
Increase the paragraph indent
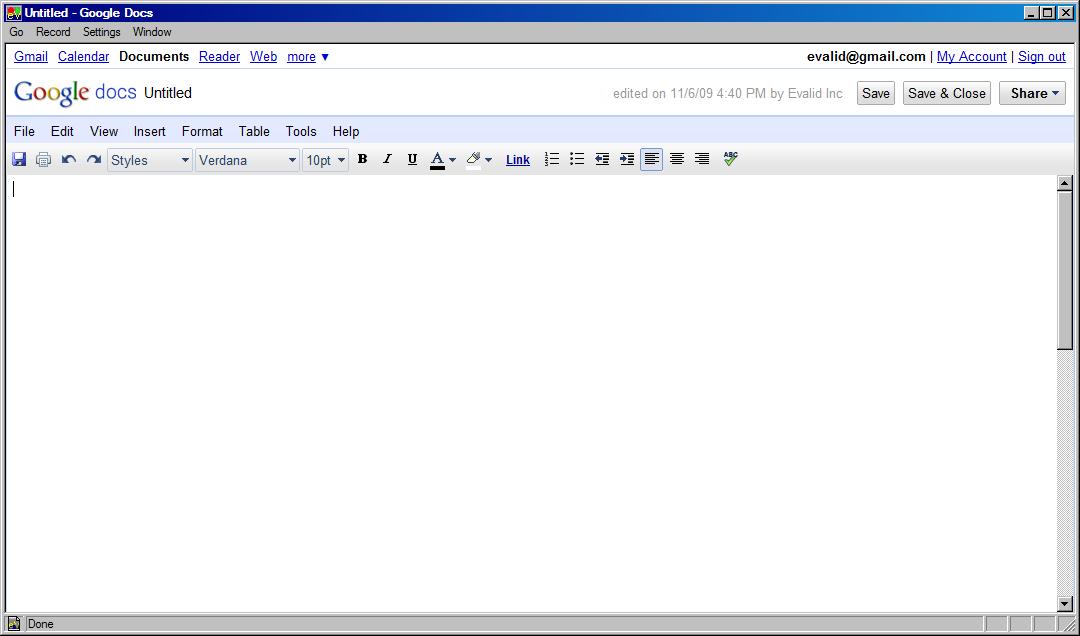[627, 159]
